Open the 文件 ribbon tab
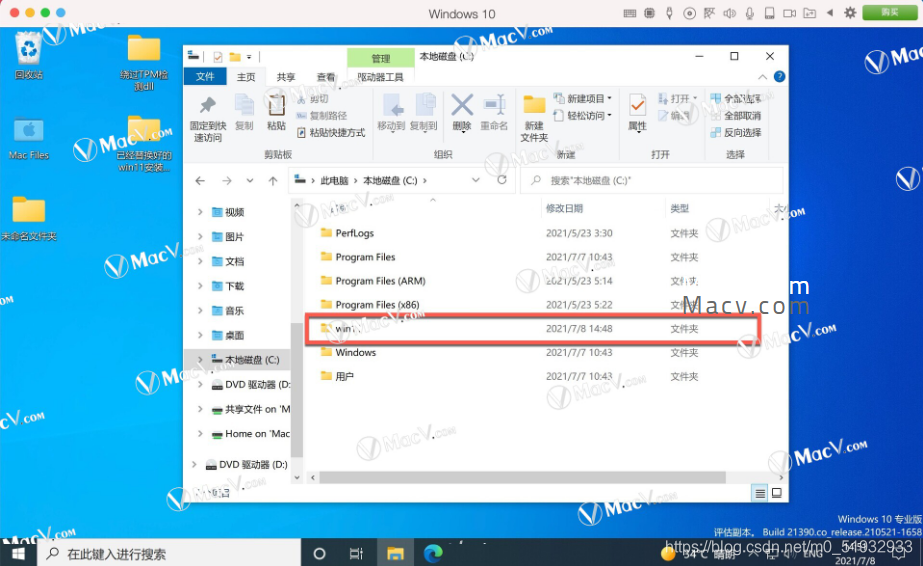This screenshot has height=566, width=923. 205,76
